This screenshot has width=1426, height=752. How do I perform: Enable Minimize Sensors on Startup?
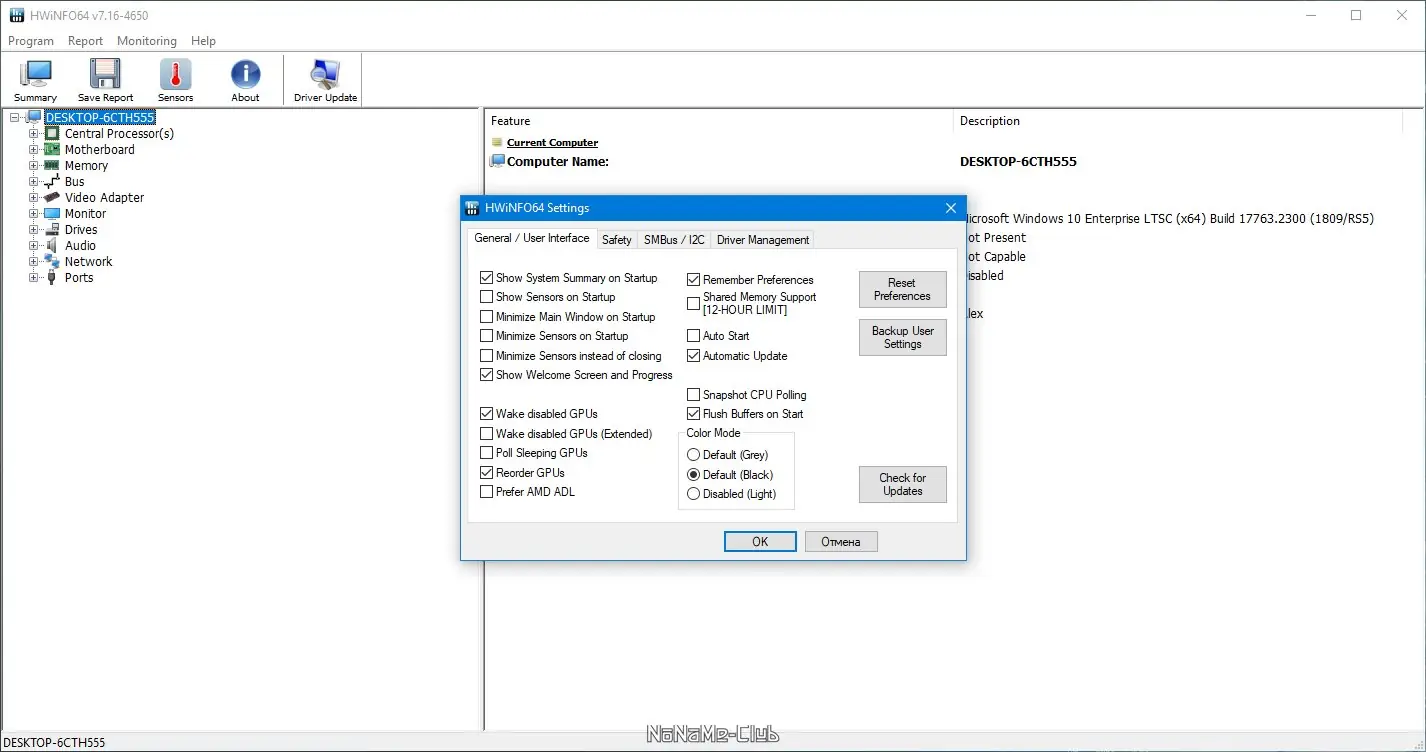coord(487,336)
